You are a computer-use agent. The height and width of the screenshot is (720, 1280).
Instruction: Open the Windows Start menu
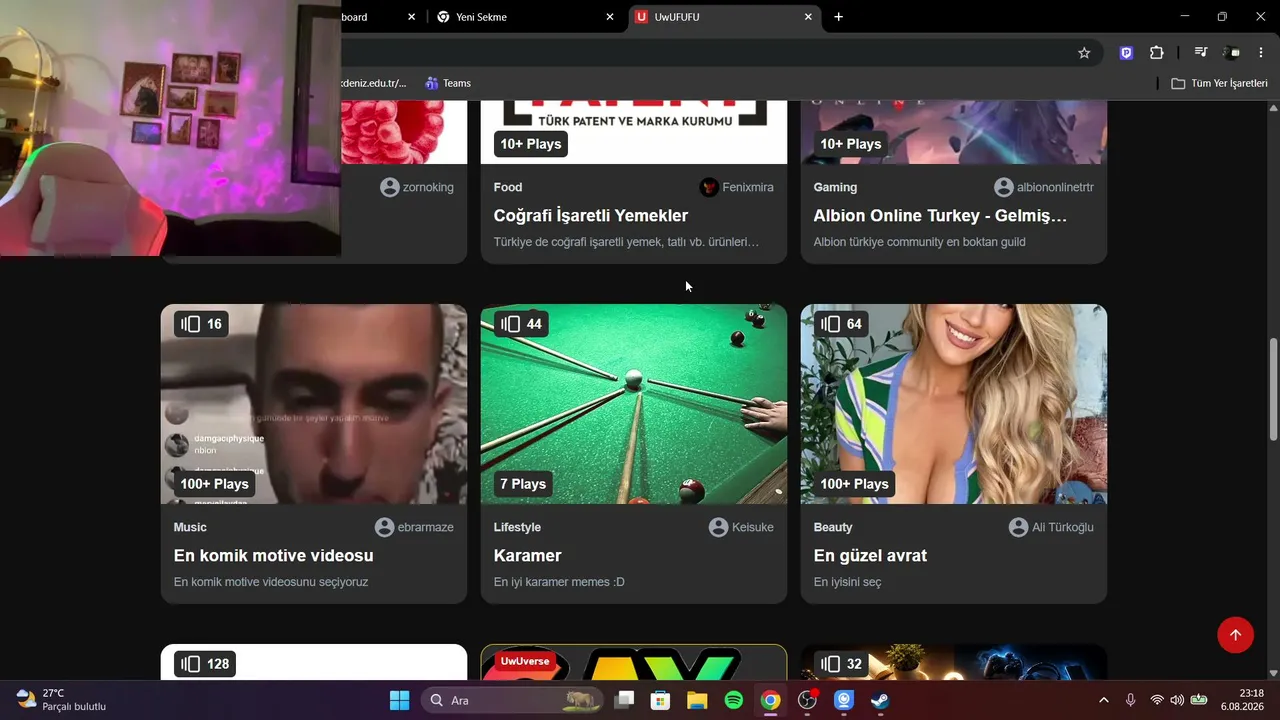pyautogui.click(x=399, y=700)
